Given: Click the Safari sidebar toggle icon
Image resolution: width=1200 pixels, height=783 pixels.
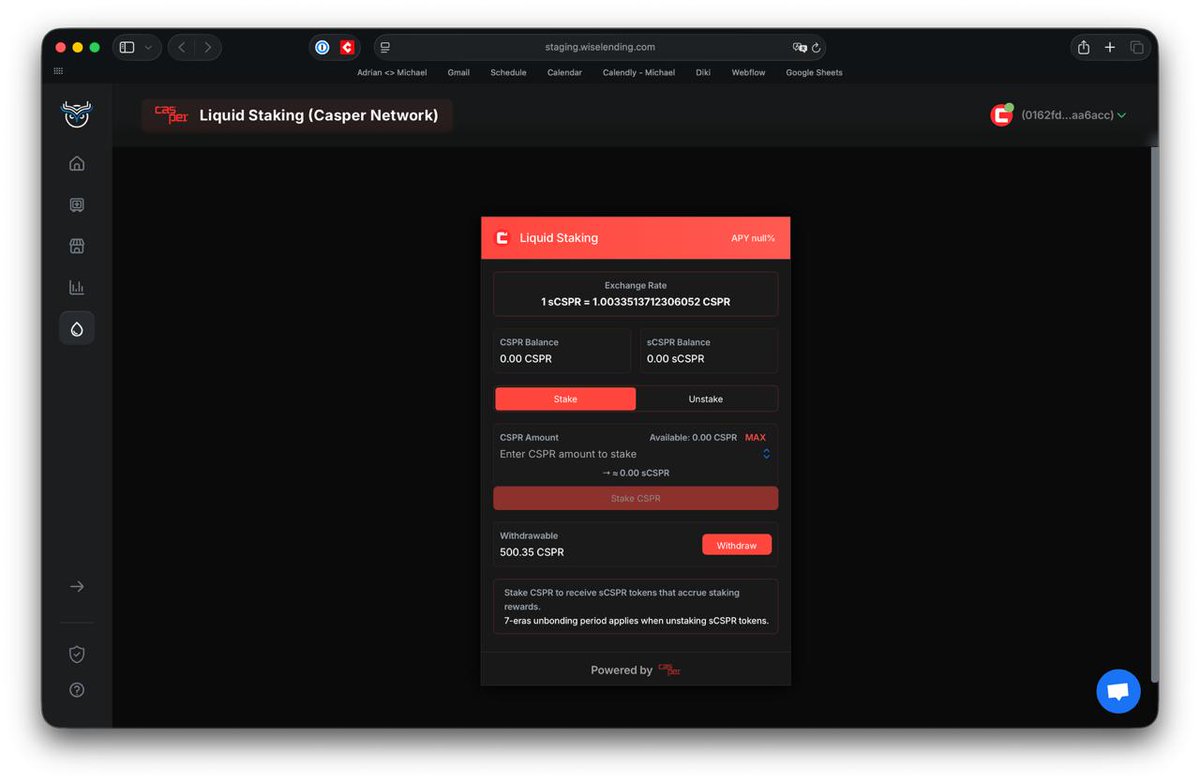Looking at the screenshot, I should (x=127, y=47).
